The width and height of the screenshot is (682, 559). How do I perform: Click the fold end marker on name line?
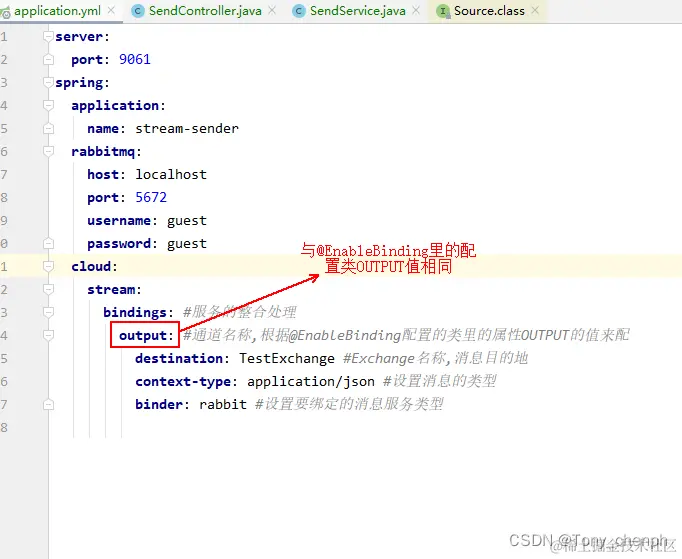(48, 129)
